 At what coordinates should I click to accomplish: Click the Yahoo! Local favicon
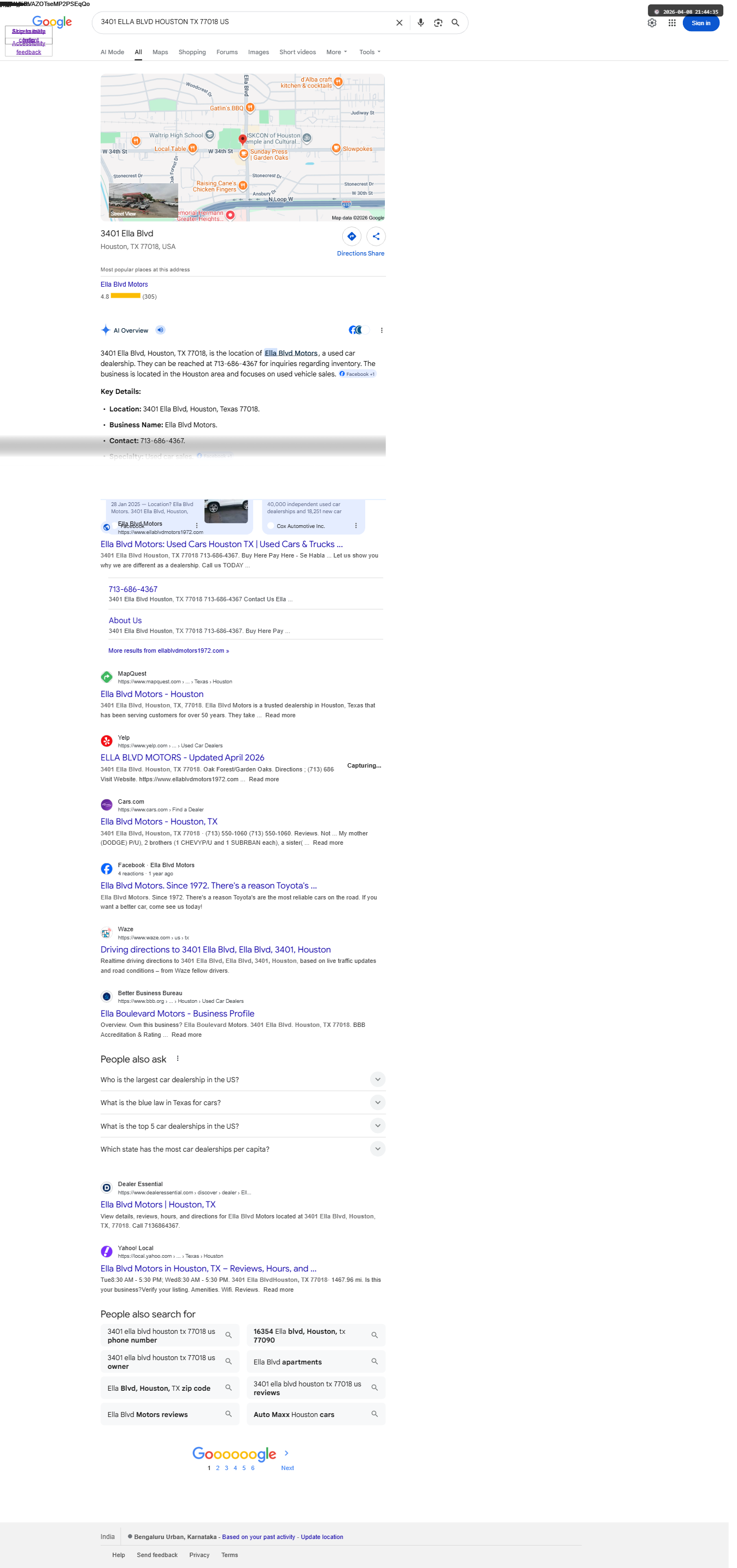pos(107,1251)
